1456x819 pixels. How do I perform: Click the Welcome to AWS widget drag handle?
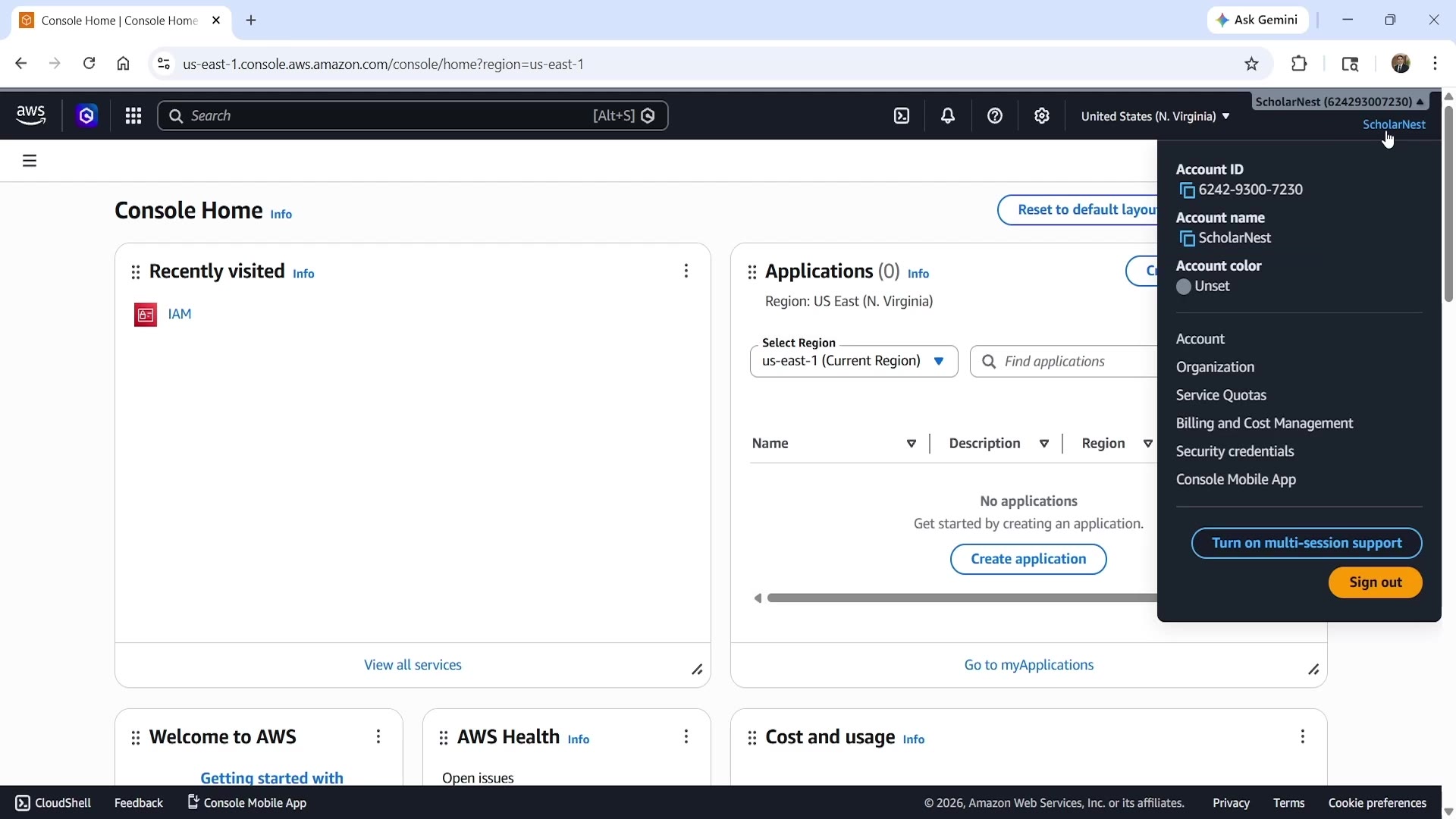pos(136,738)
